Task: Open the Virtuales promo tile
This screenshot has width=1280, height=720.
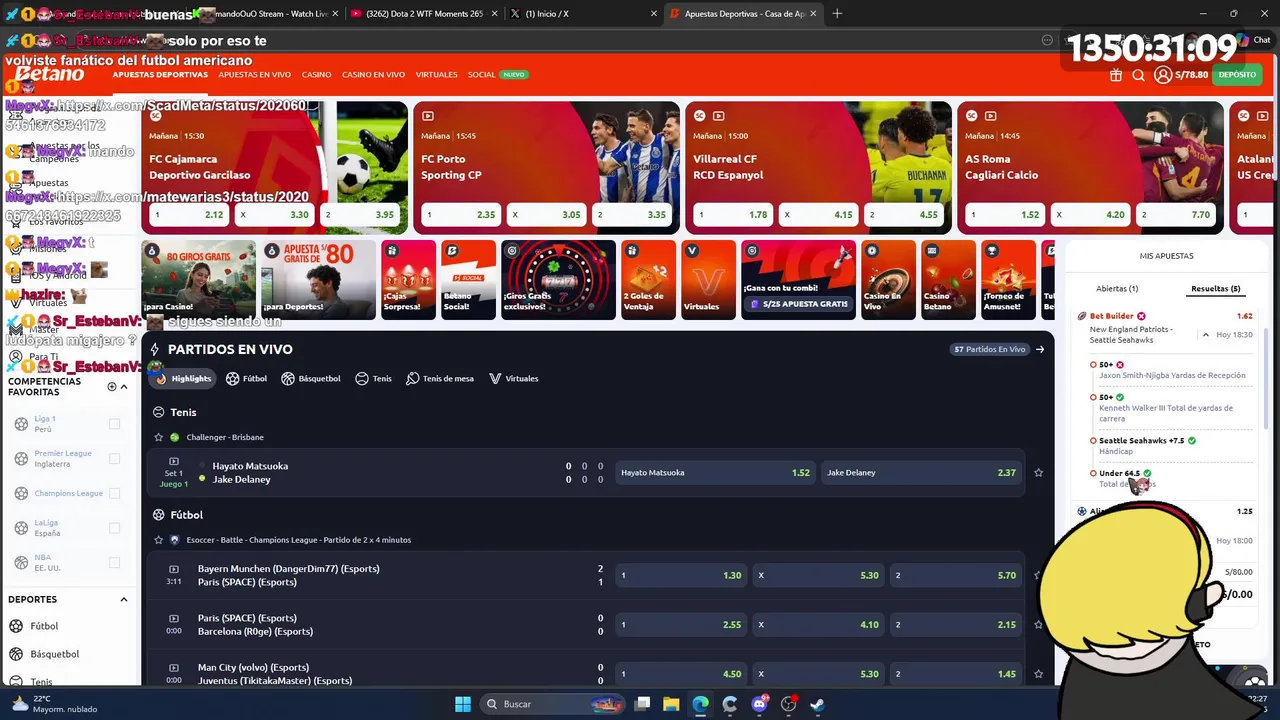Action: click(x=708, y=280)
